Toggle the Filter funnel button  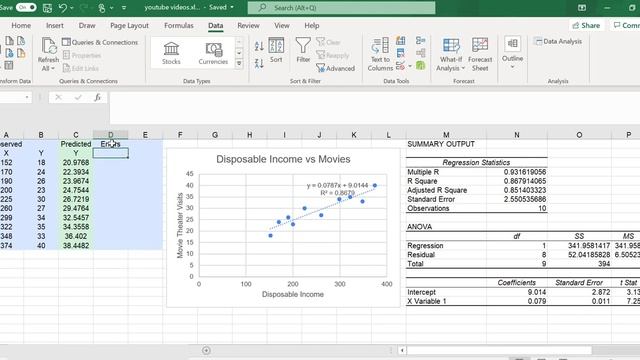point(303,50)
